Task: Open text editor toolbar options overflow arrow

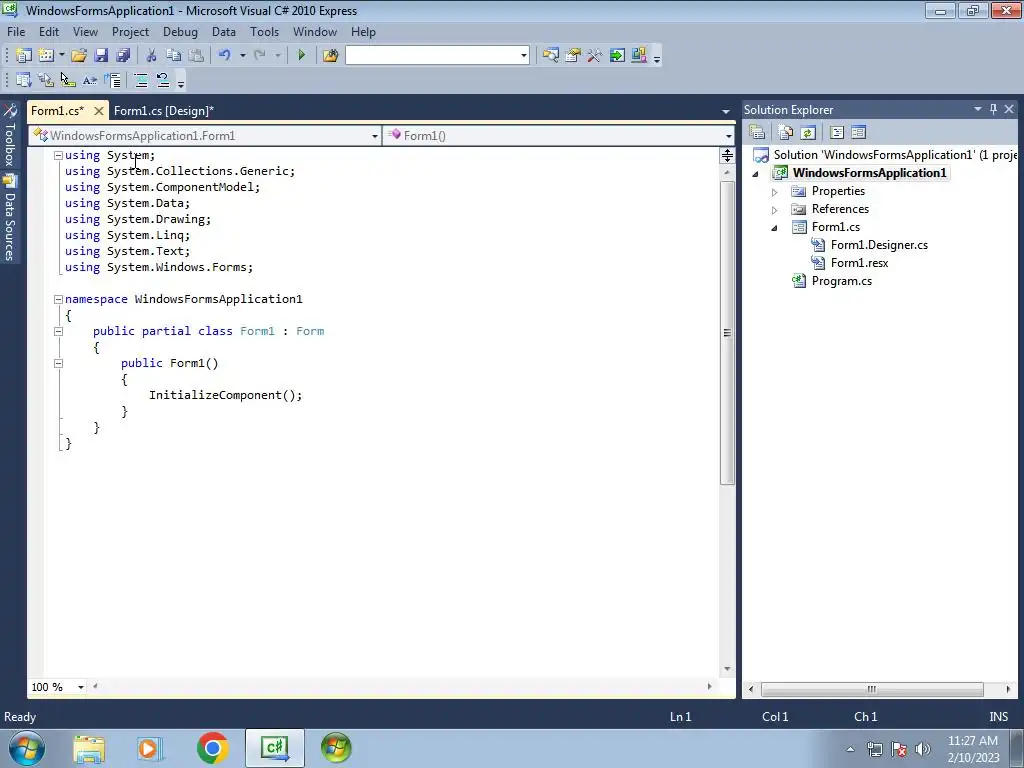Action: tap(181, 83)
